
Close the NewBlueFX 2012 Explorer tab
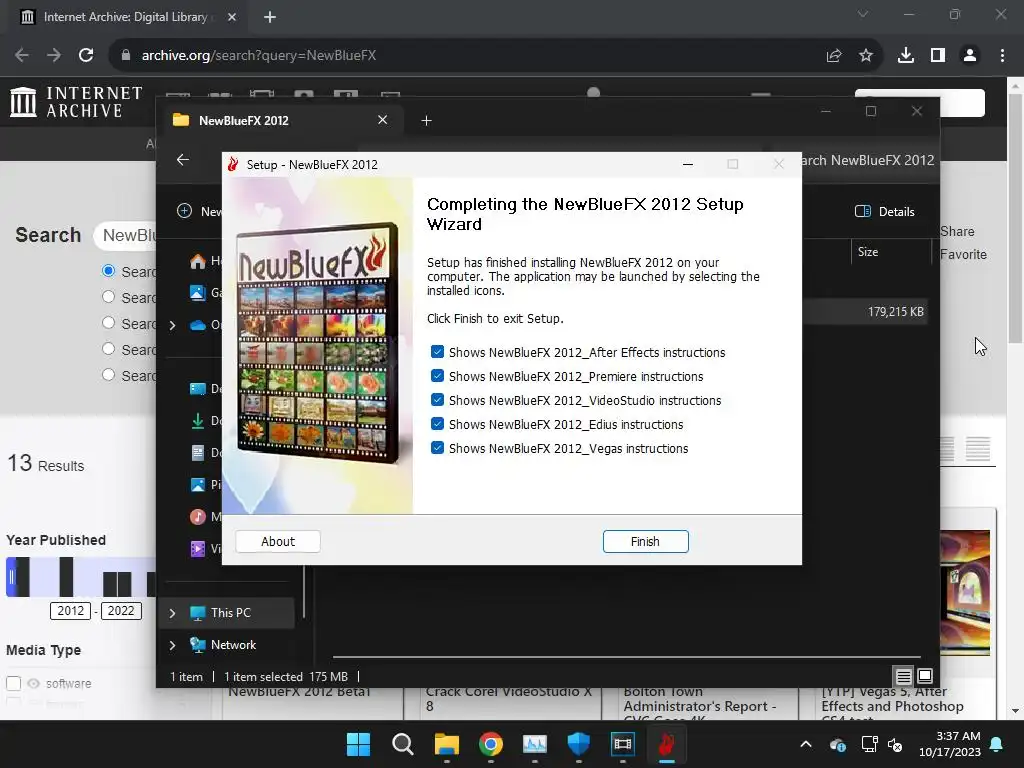coord(383,120)
